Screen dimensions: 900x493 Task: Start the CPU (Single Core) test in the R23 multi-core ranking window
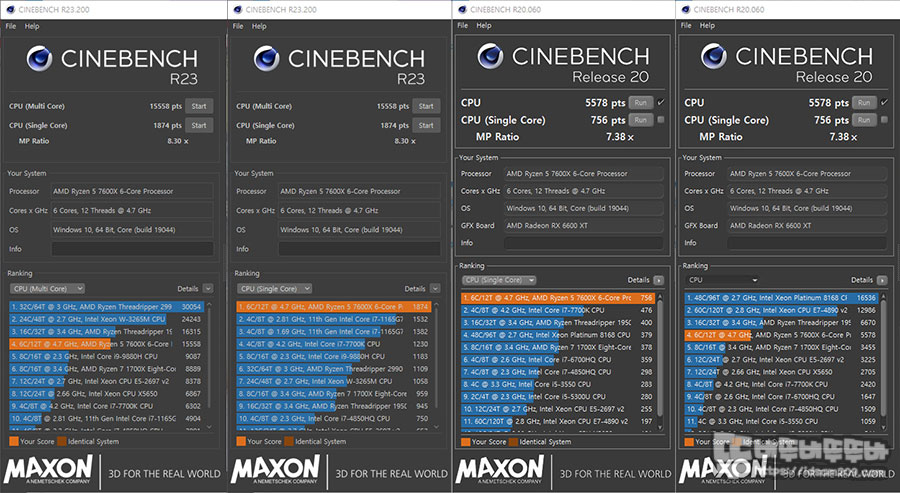coord(199,125)
